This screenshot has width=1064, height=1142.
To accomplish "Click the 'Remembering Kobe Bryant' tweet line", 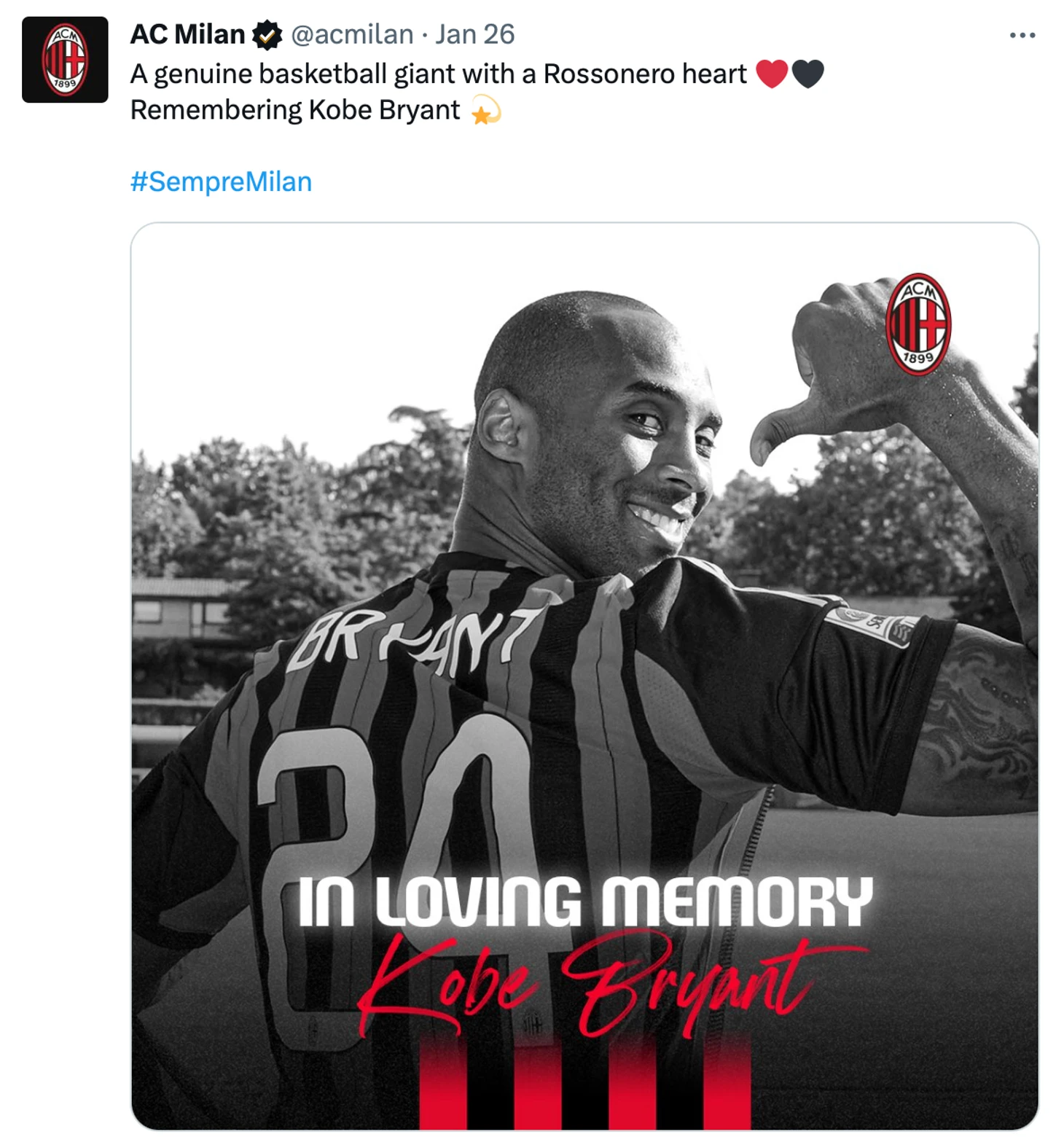I will pyautogui.click(x=295, y=110).
